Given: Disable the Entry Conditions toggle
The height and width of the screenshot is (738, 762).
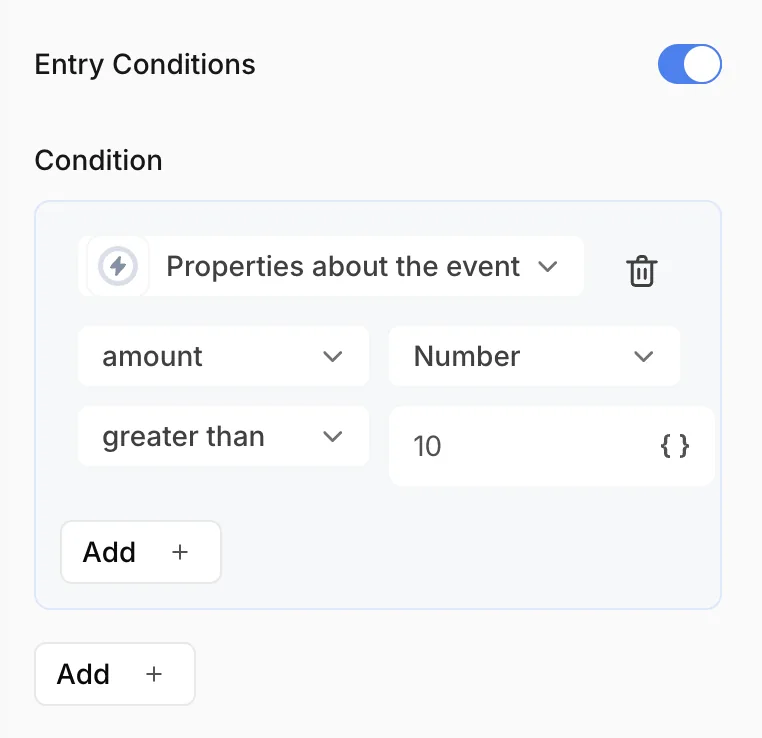Looking at the screenshot, I should tap(689, 64).
